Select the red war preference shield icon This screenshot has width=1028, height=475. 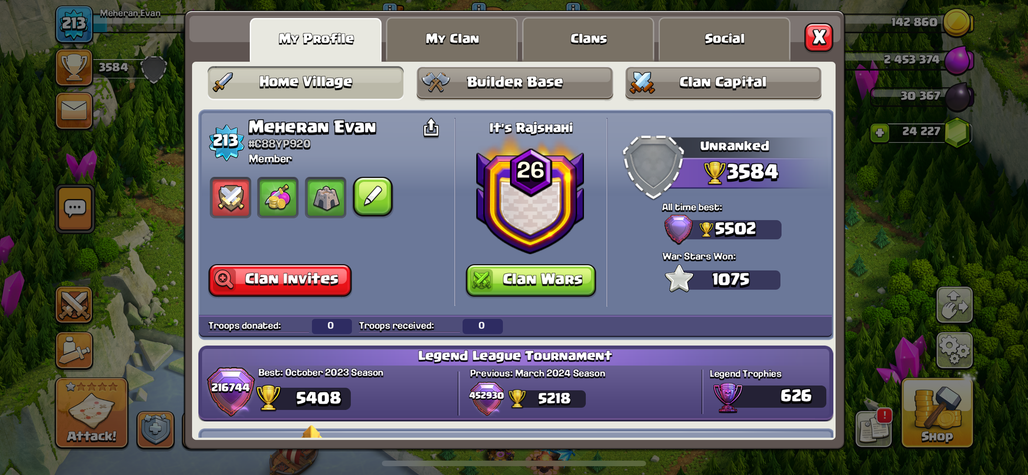[230, 197]
